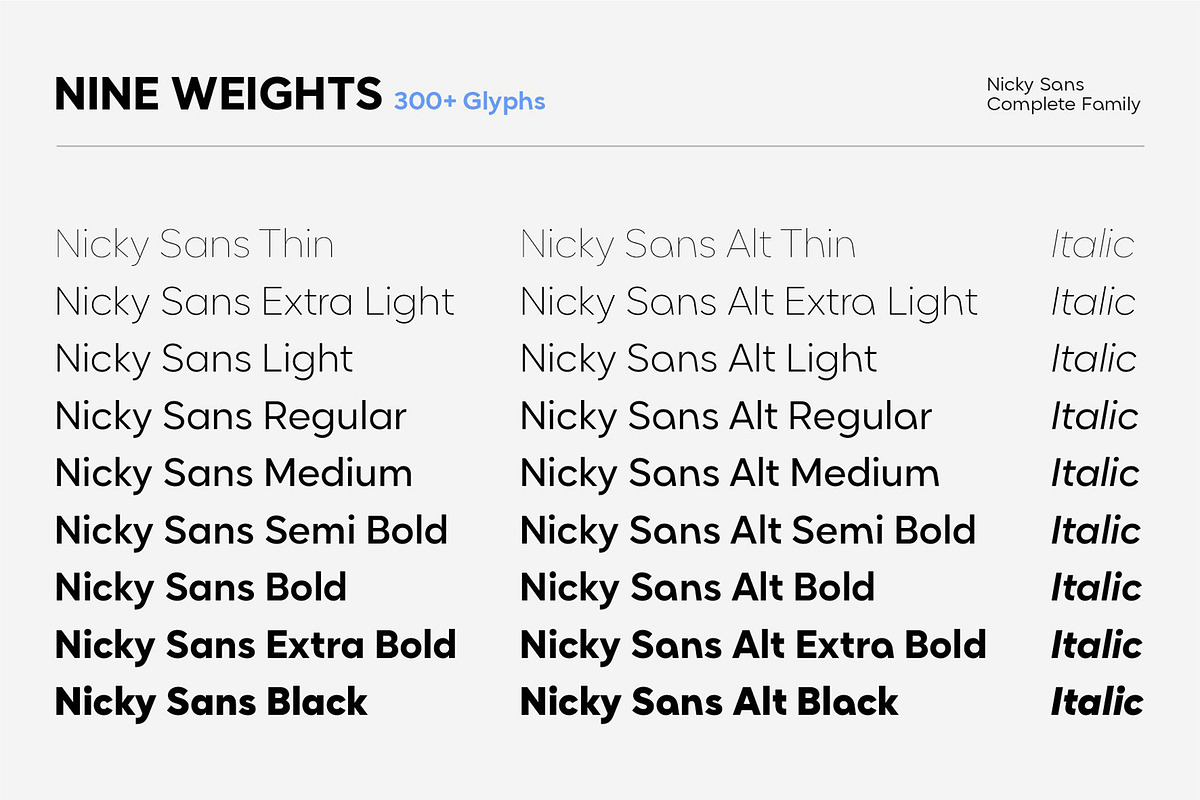Click the blue 300+ Glyphs text
1200x800 pixels.
(x=469, y=101)
